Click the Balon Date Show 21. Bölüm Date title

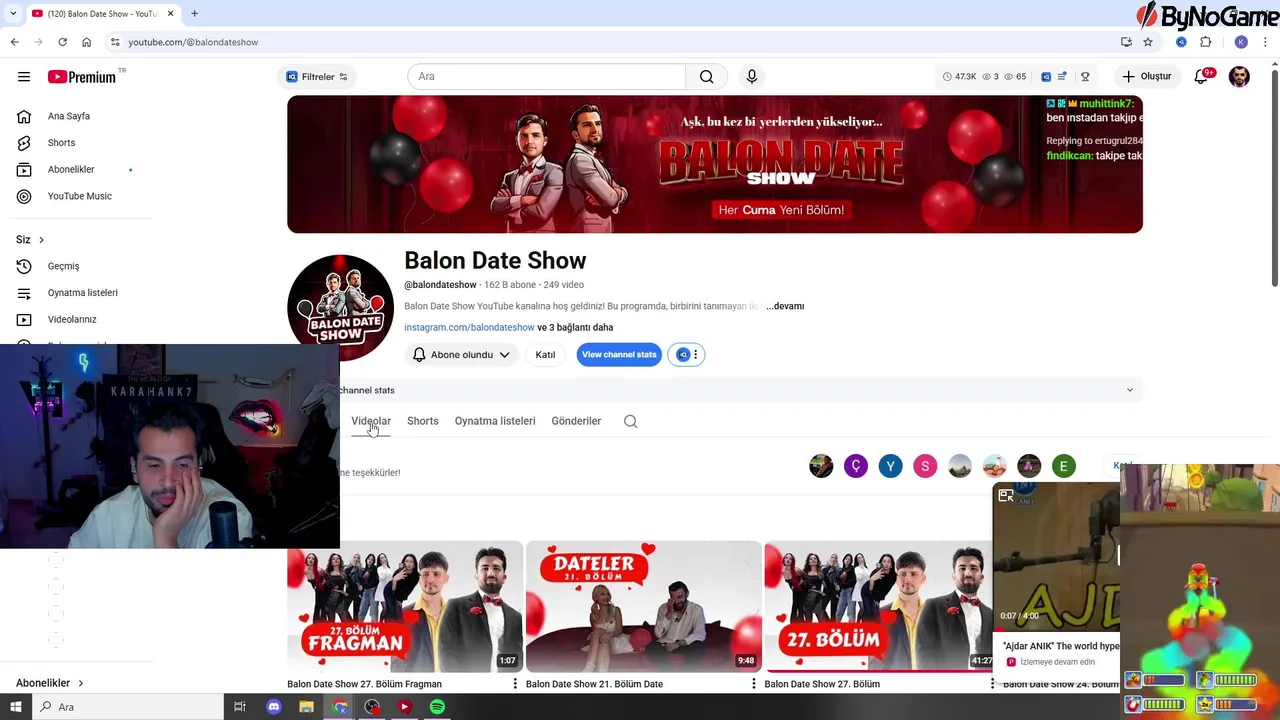click(594, 684)
